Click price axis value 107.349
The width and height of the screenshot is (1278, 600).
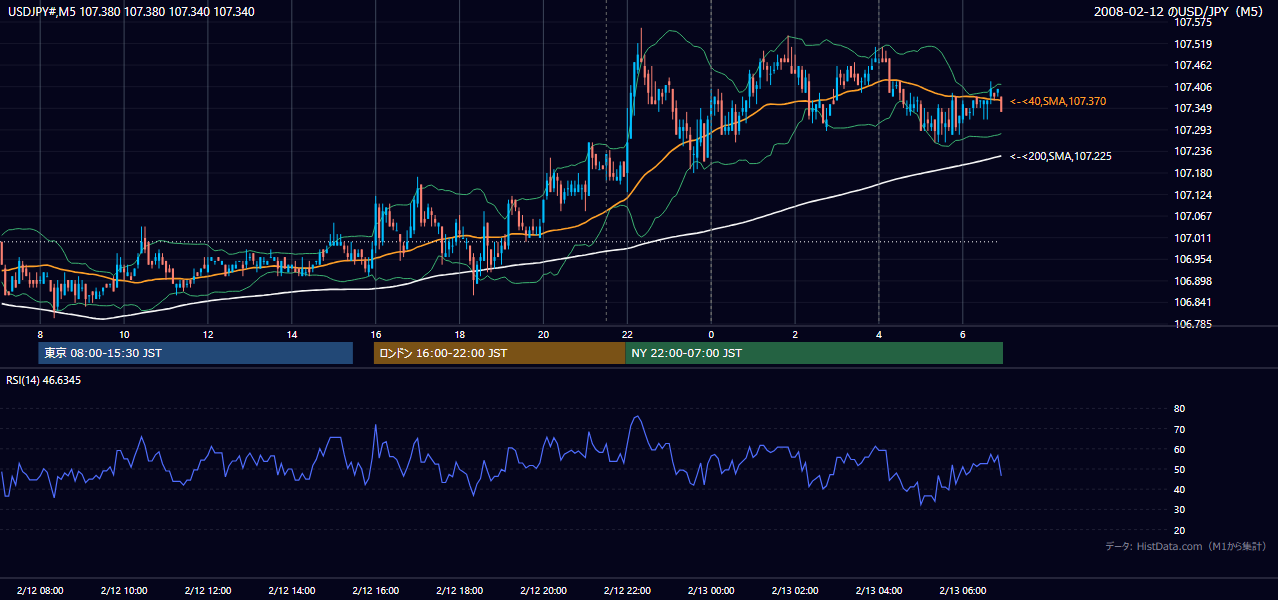[x=1193, y=109]
